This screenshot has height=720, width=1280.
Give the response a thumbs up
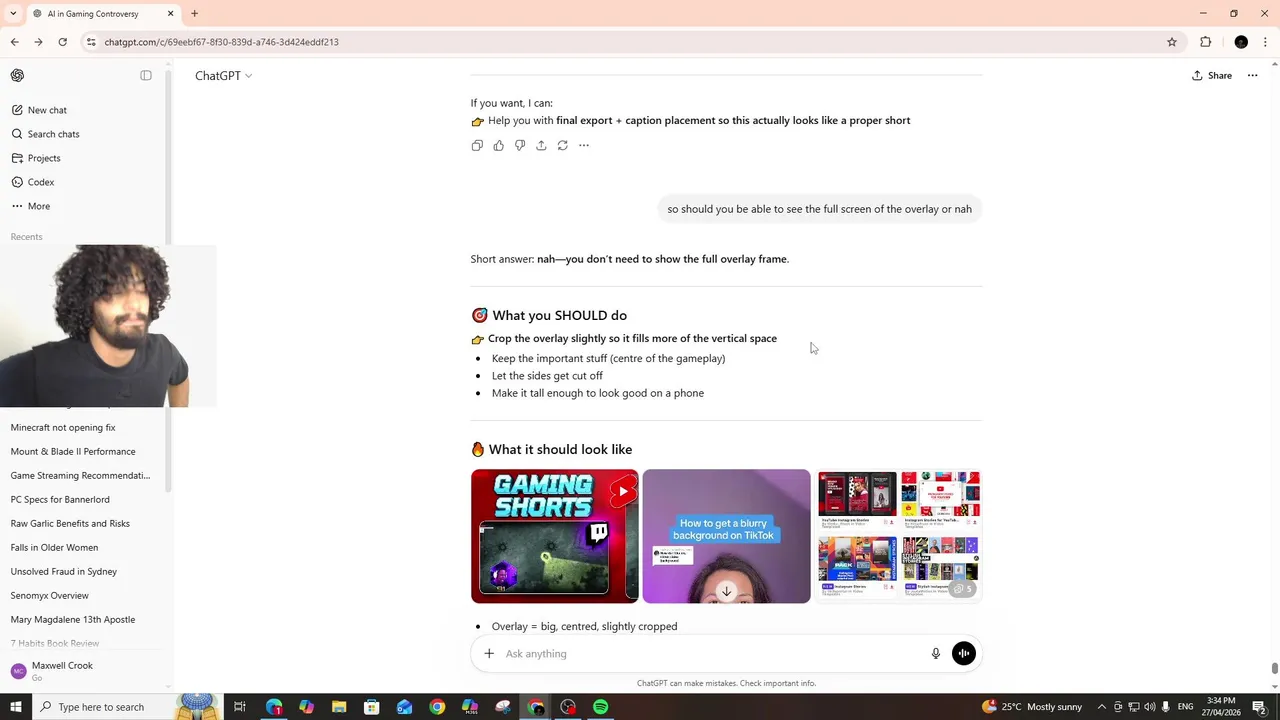[x=499, y=146]
